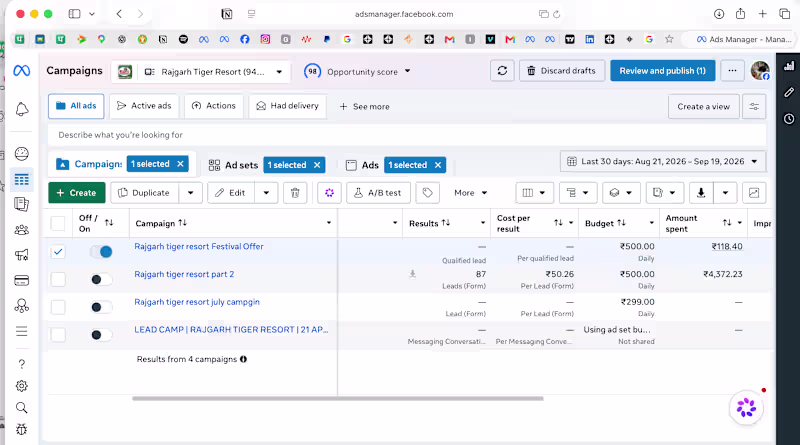Turn off Festival Offer campaign toggle
The image size is (800, 445).
tap(101, 252)
